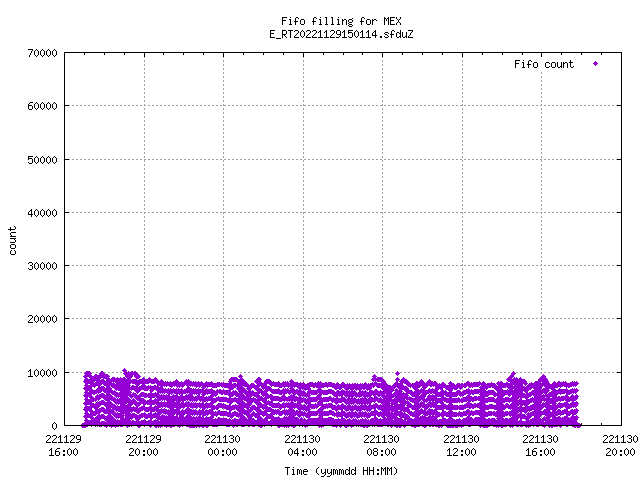Screen dimensions: 640x480
Task: Click the x-axis tick '221130 20:00'
Action: [620, 446]
